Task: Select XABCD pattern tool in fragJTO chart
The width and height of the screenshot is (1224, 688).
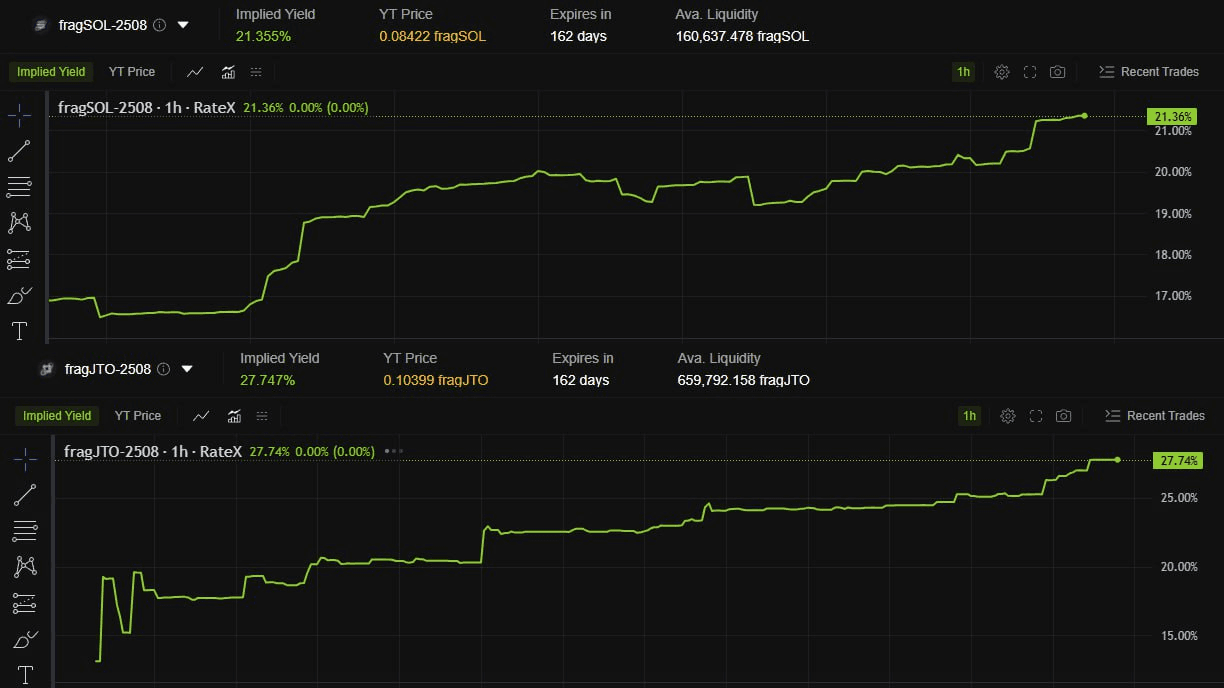Action: (x=25, y=566)
